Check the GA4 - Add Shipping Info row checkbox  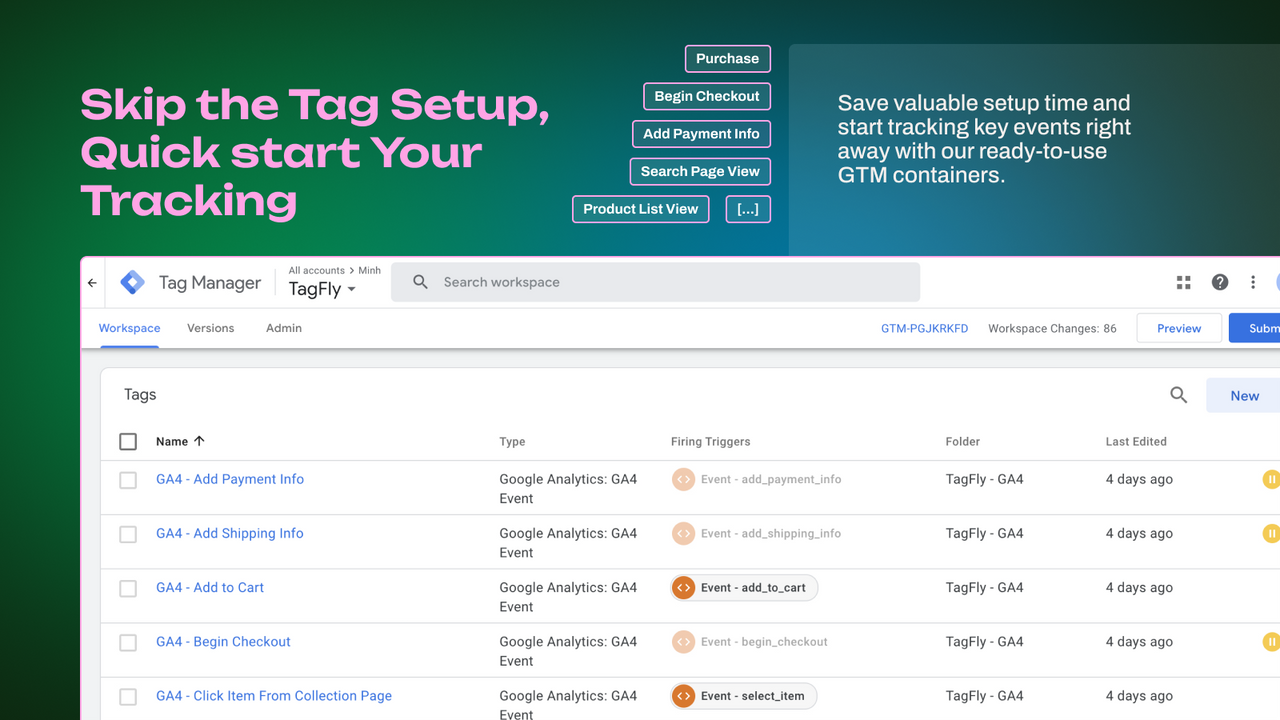(128, 534)
